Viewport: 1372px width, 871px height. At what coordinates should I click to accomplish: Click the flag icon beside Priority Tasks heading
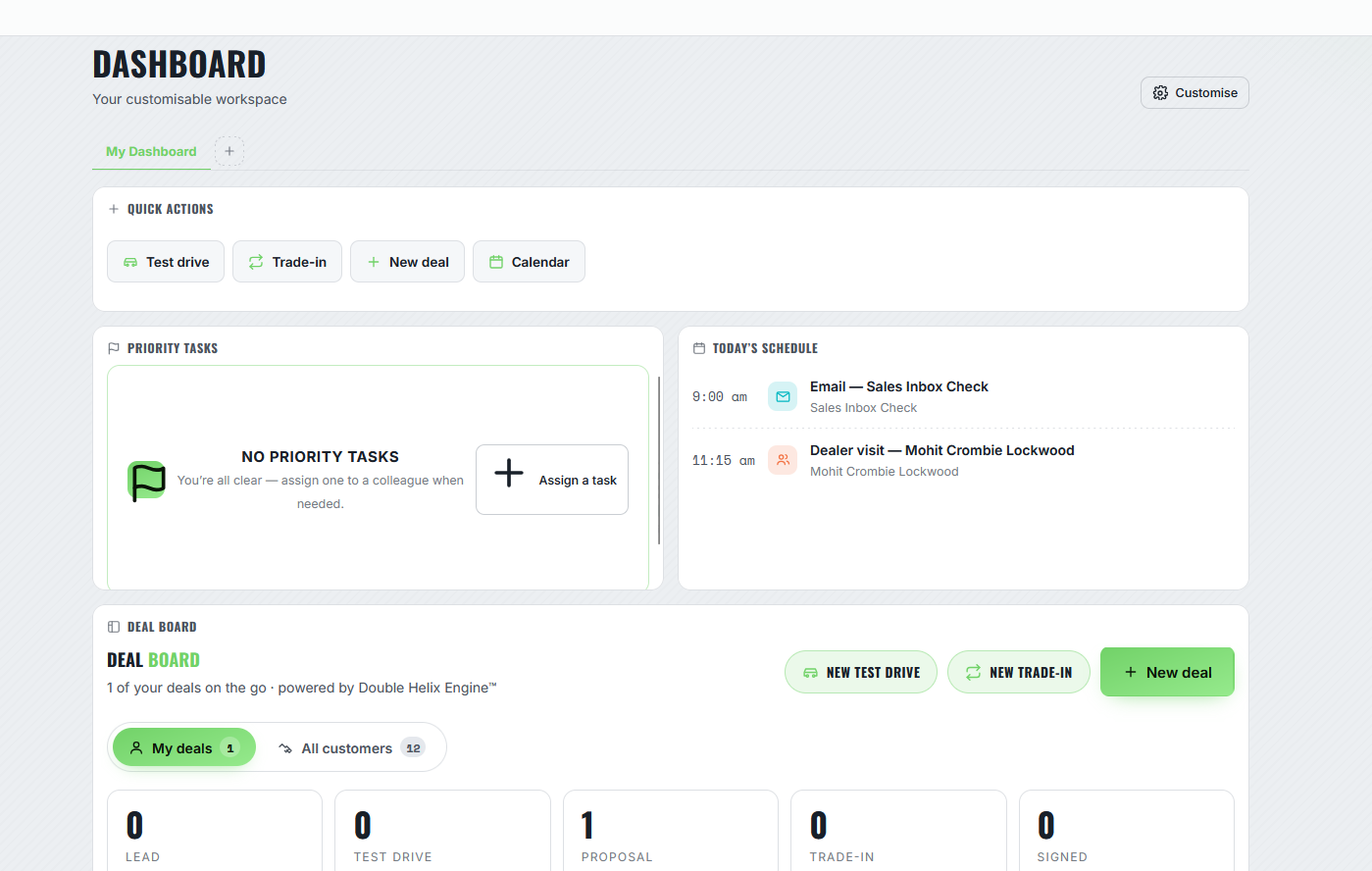click(114, 348)
